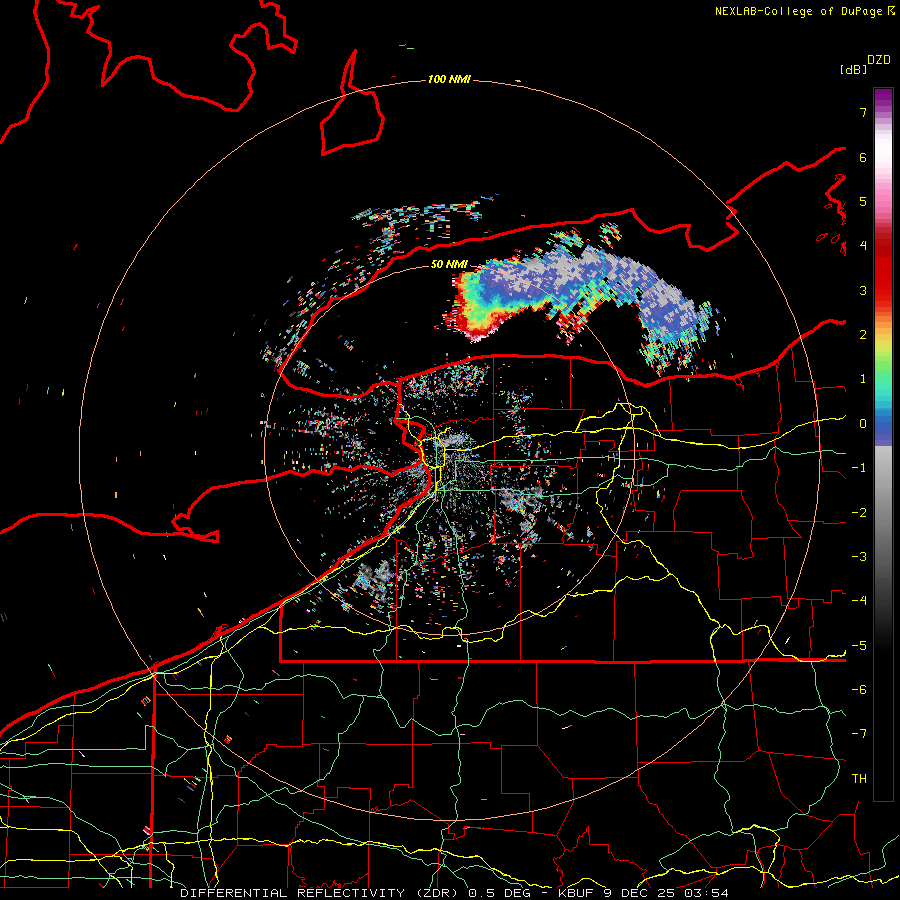Click the -3 dB scale value
The image size is (900, 900).
[x=859, y=556]
